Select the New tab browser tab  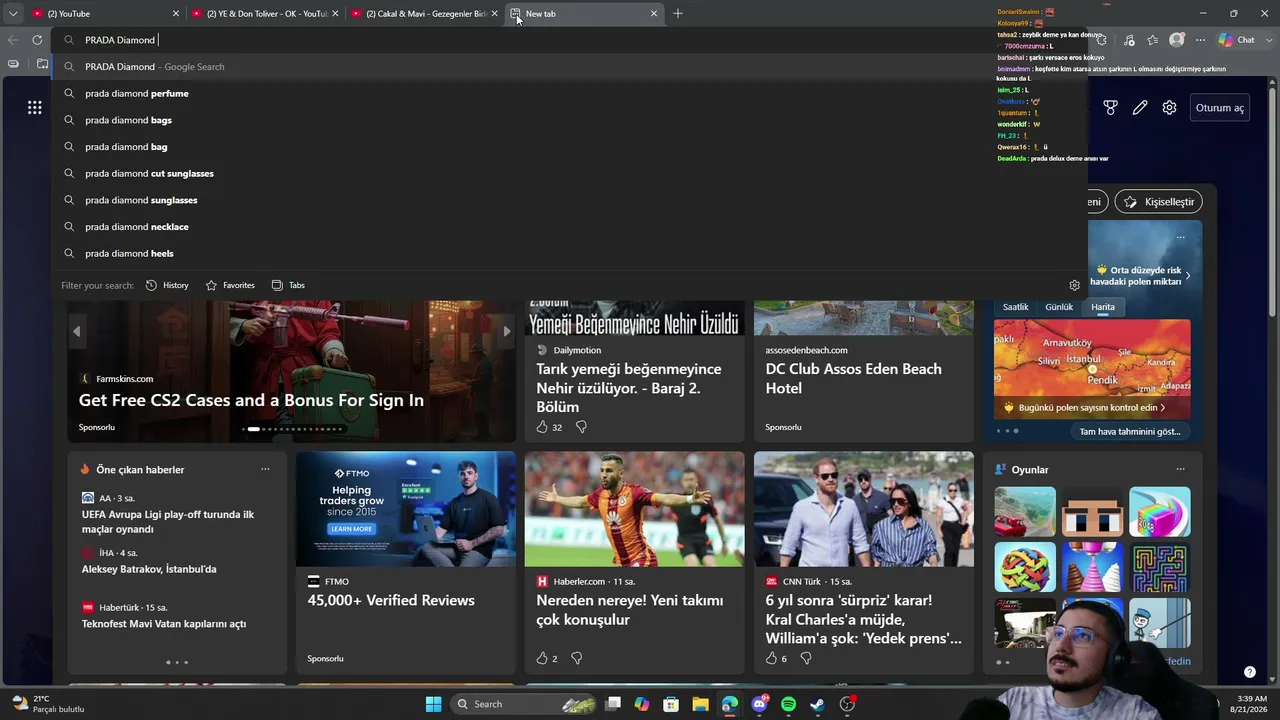584,14
